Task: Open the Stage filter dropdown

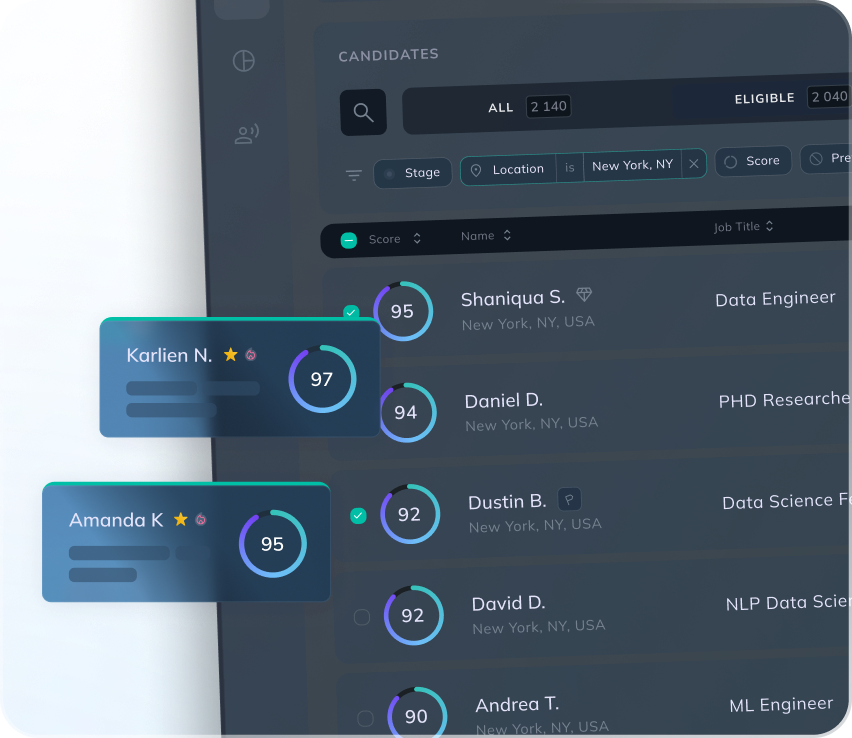Action: click(413, 173)
